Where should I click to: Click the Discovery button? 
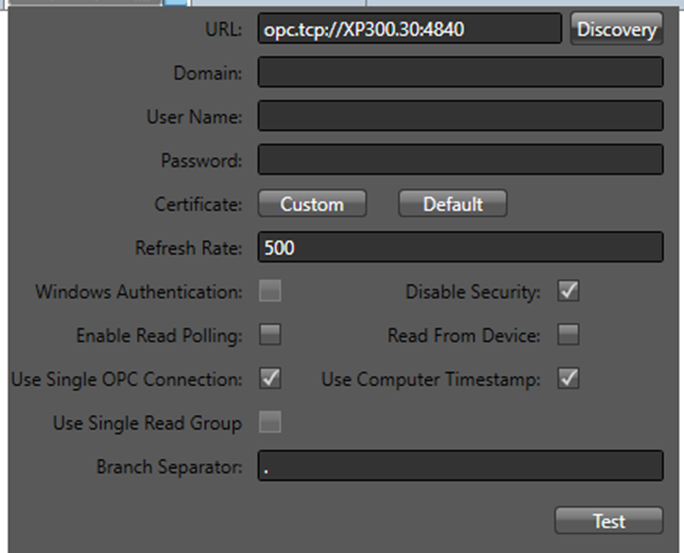(x=616, y=29)
